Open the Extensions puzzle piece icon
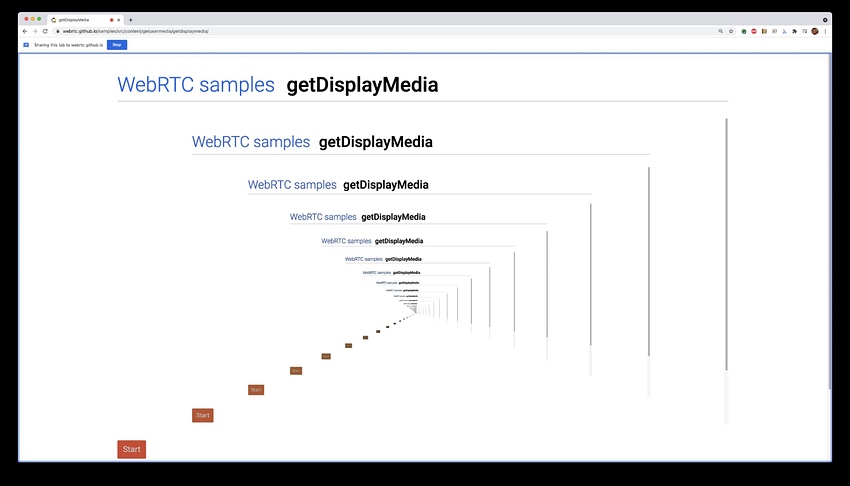 click(794, 31)
